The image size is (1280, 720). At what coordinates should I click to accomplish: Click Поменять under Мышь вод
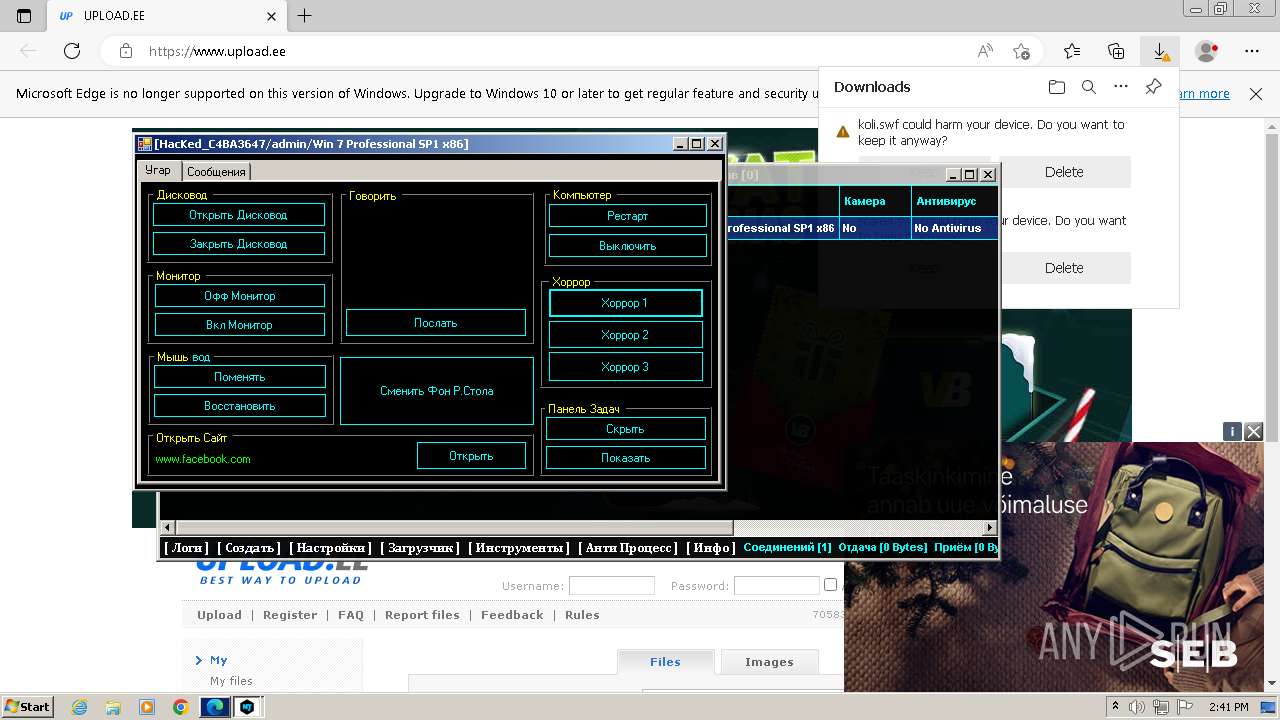[x=240, y=377]
